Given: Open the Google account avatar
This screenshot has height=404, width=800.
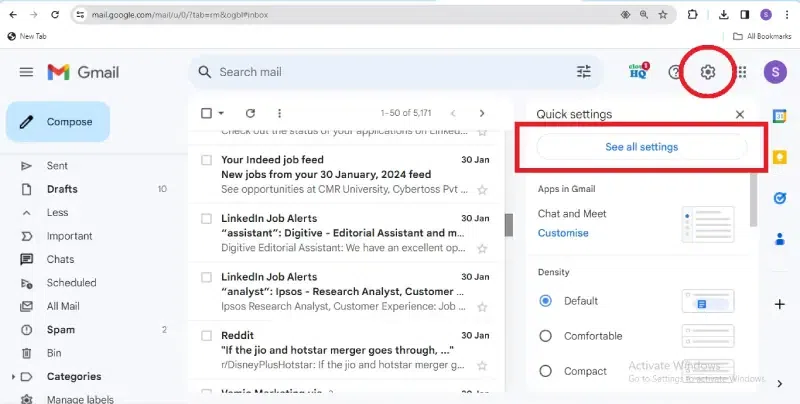Looking at the screenshot, I should (775, 72).
